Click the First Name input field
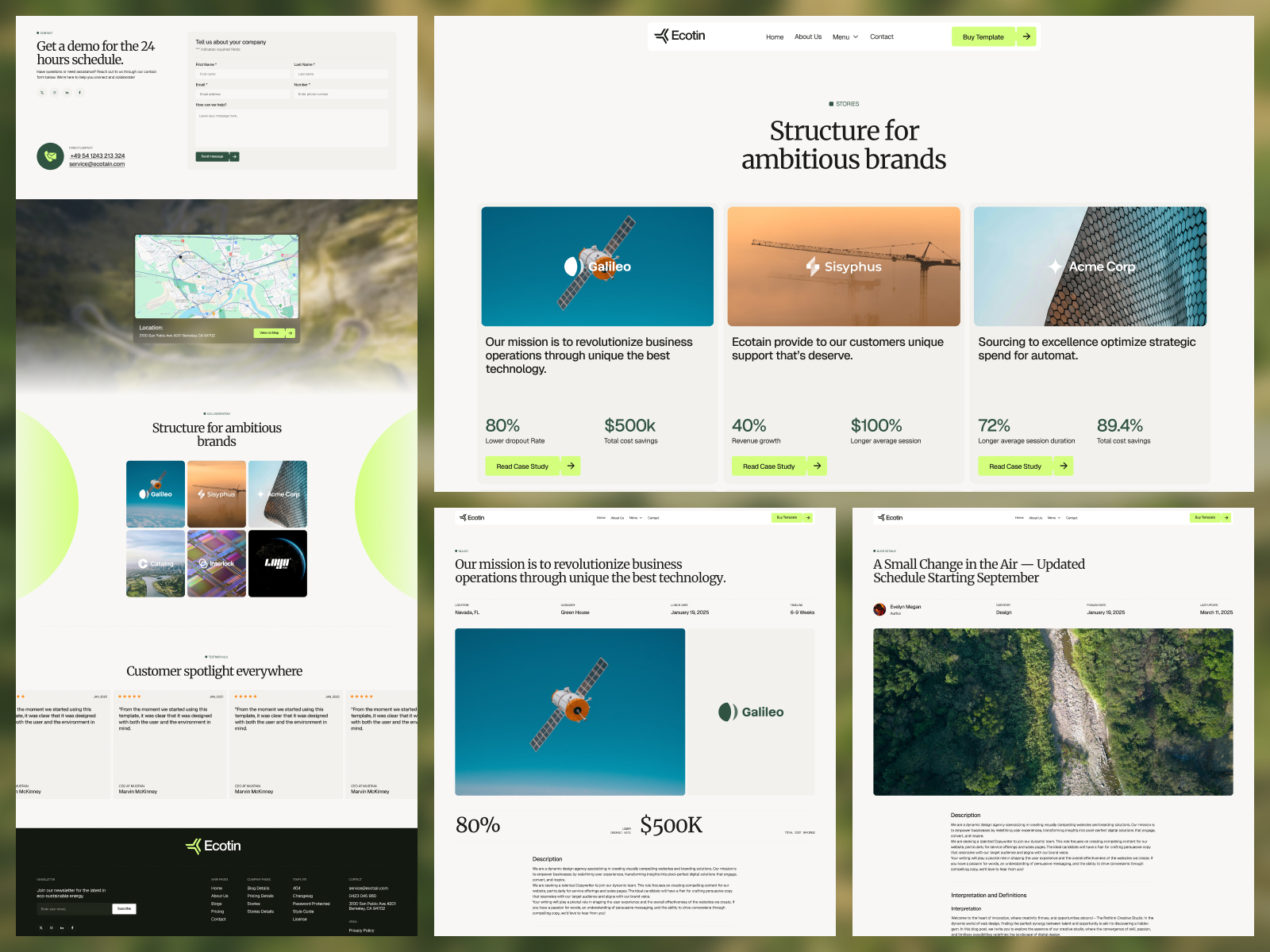 point(243,74)
